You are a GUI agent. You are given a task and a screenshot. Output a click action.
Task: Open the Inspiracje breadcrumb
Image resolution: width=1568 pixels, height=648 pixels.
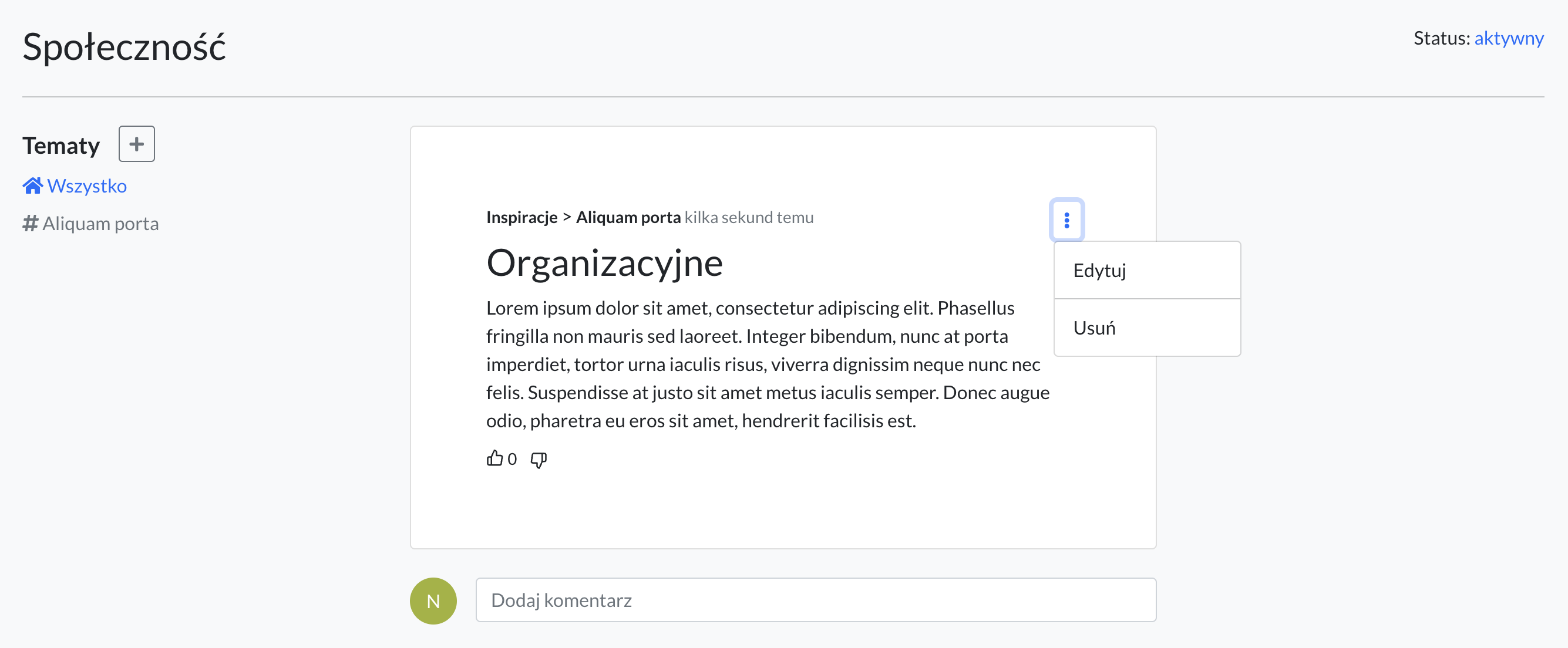click(x=521, y=217)
